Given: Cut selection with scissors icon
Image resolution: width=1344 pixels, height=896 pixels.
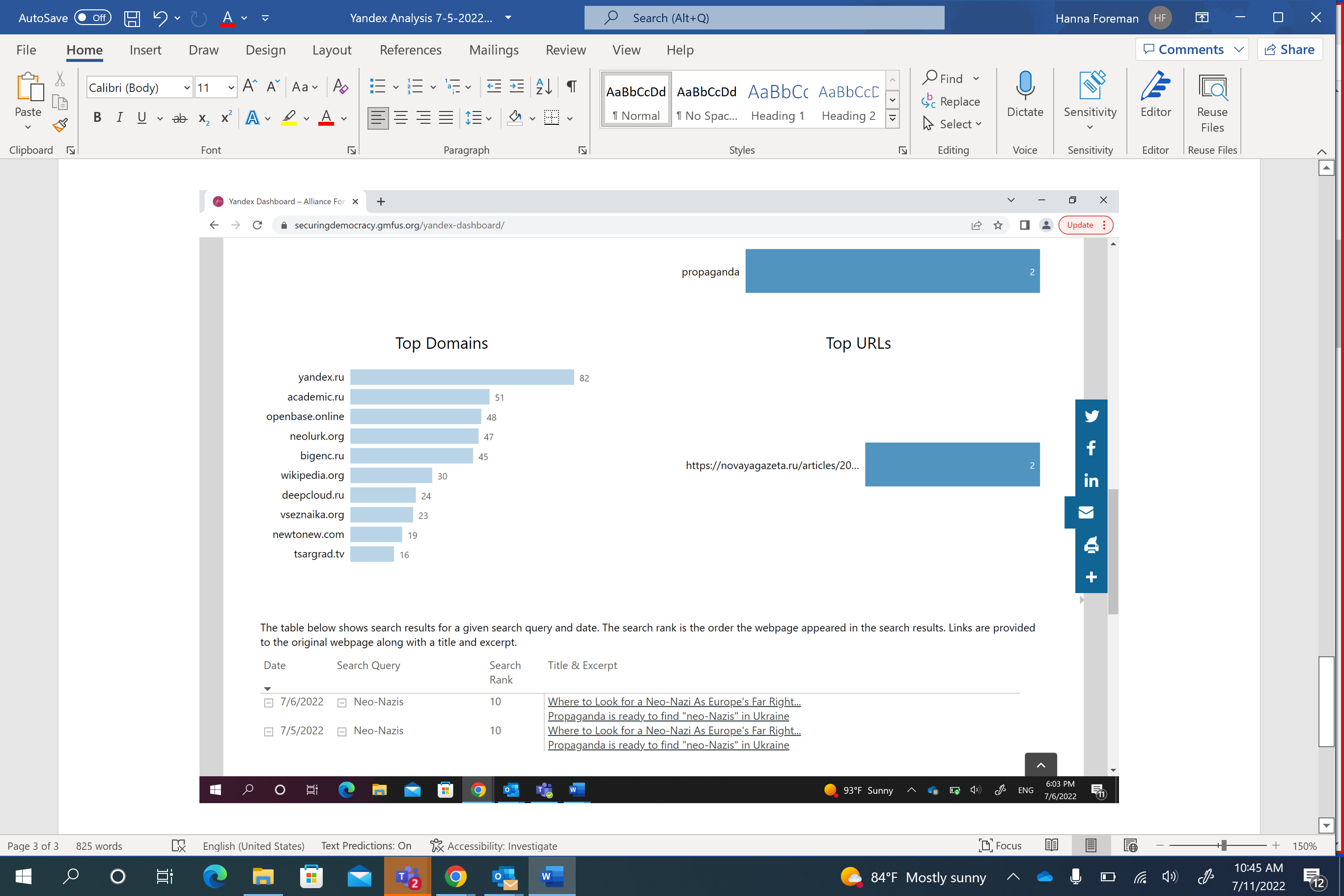Looking at the screenshot, I should (60, 79).
